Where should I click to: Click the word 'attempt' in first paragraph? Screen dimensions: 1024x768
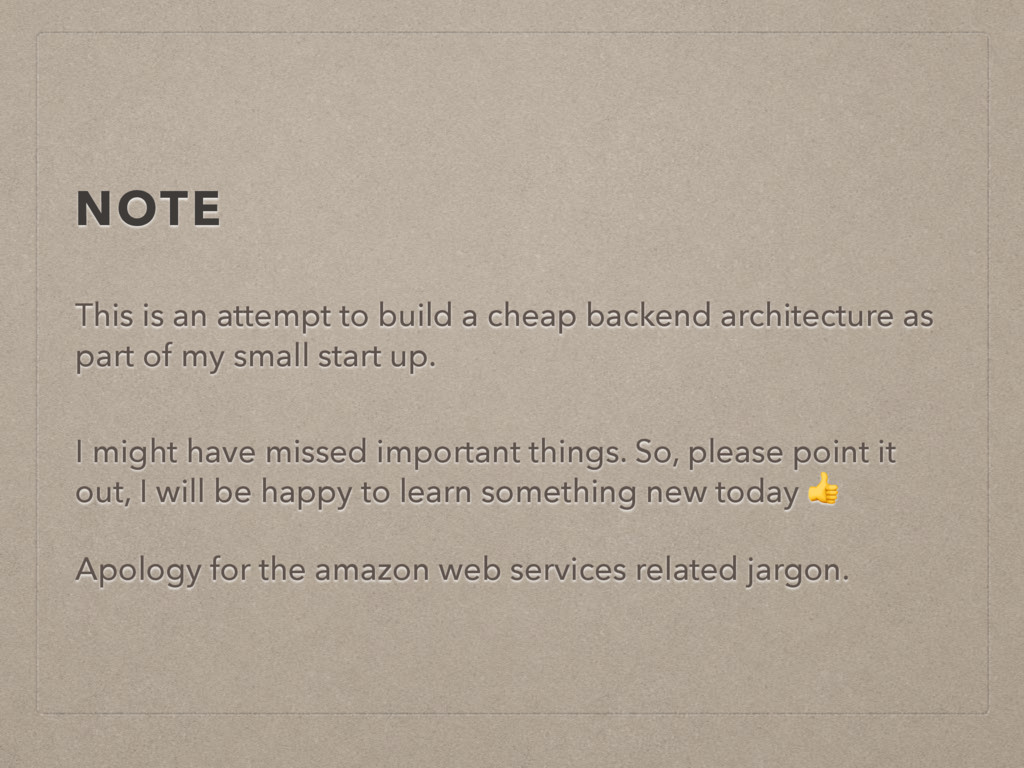click(x=274, y=317)
